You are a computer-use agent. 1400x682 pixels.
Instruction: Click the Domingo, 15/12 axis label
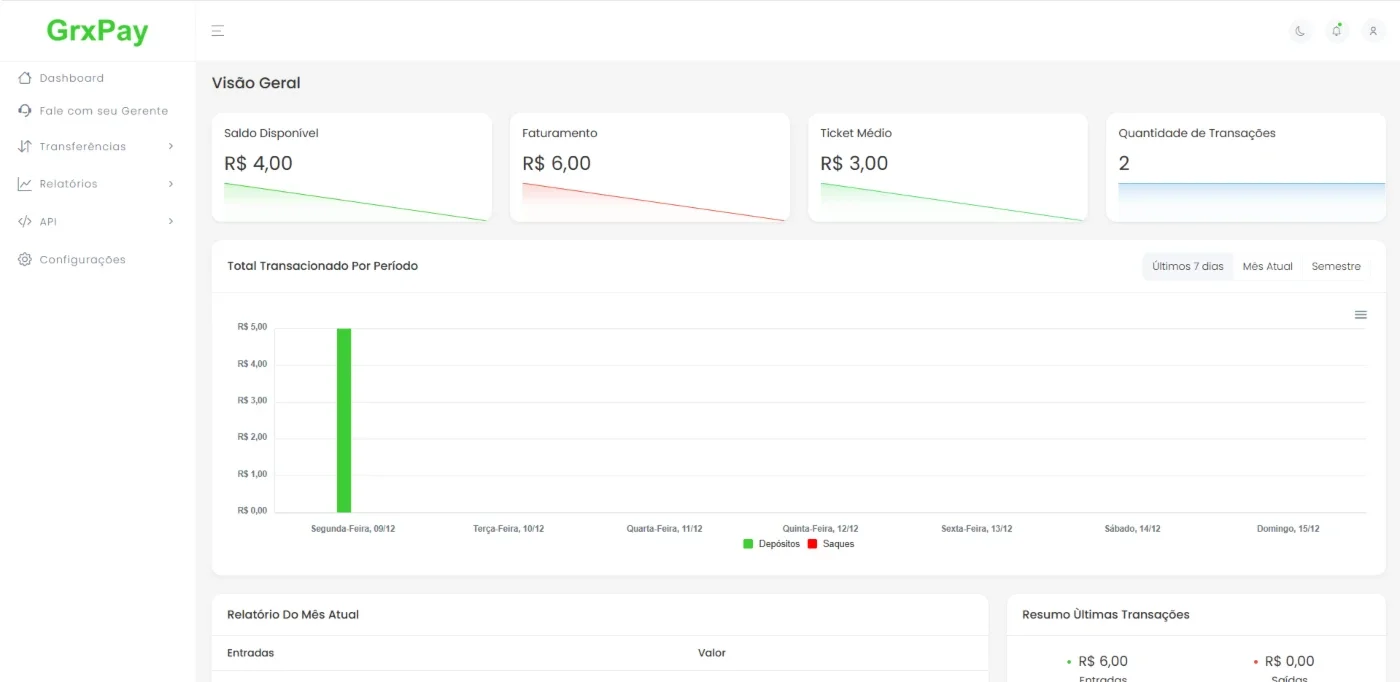pyautogui.click(x=1288, y=528)
